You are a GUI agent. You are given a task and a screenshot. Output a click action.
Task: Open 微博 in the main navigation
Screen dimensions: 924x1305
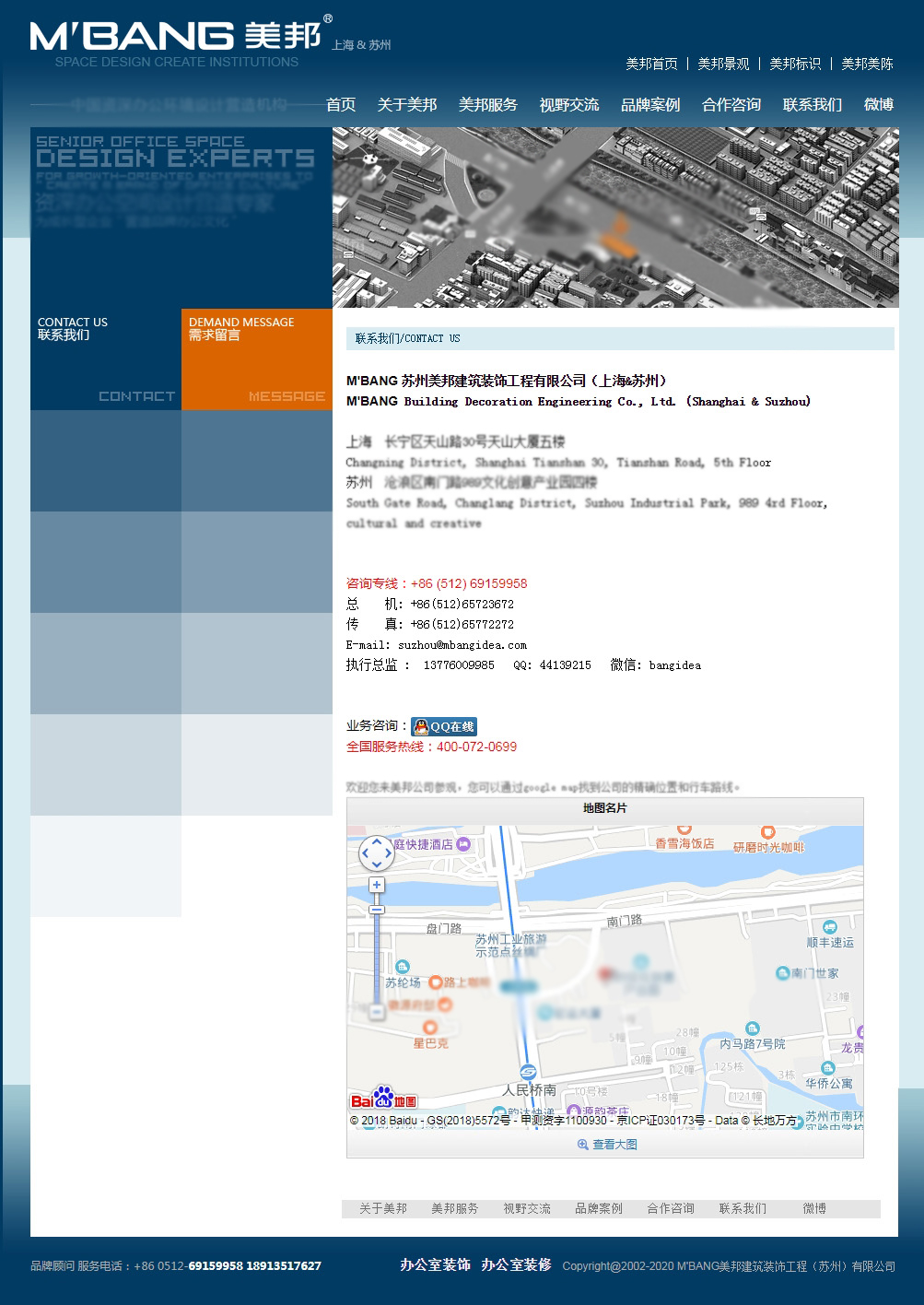879,105
